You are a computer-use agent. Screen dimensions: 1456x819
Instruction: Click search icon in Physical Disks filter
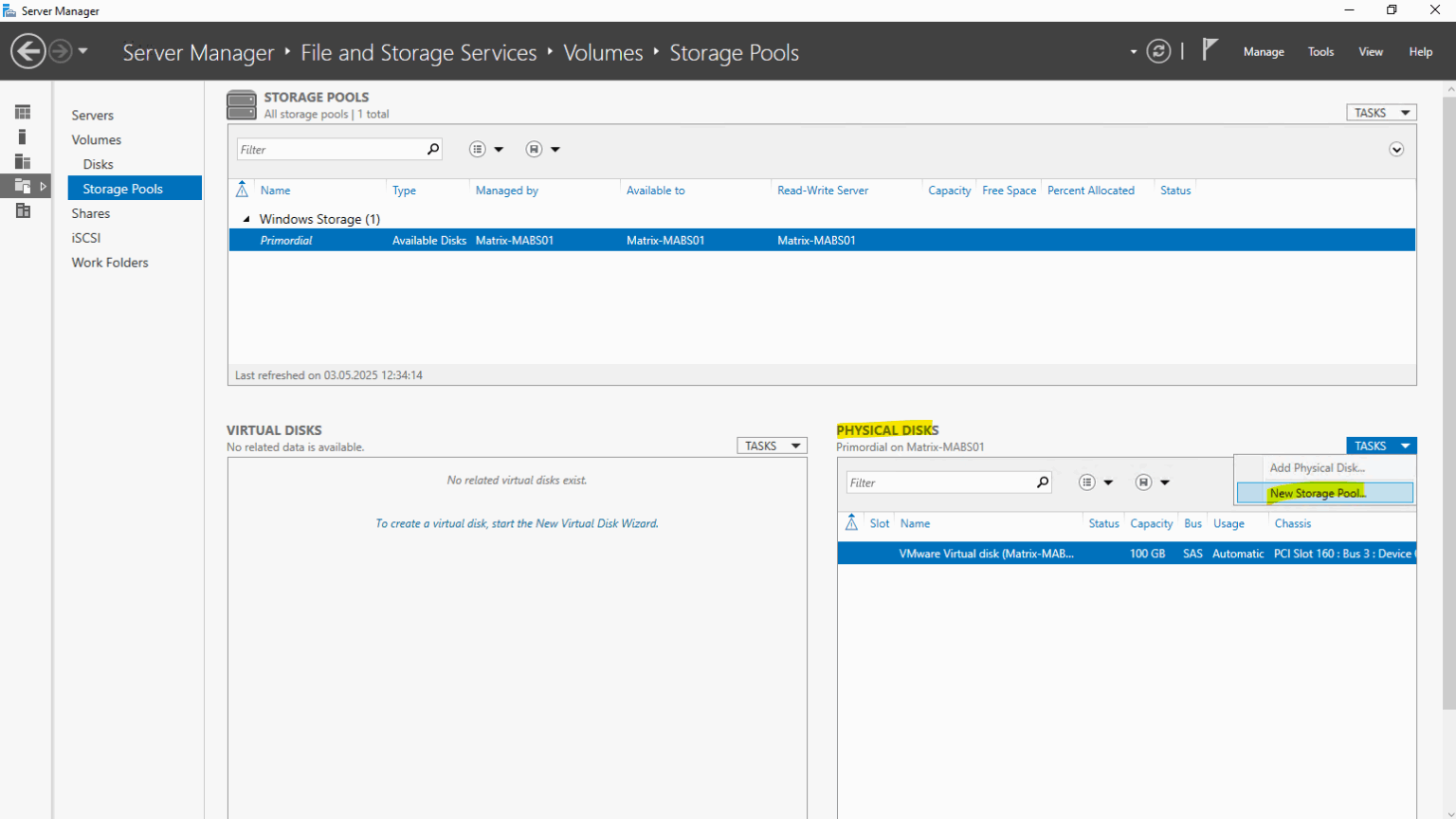1043,482
